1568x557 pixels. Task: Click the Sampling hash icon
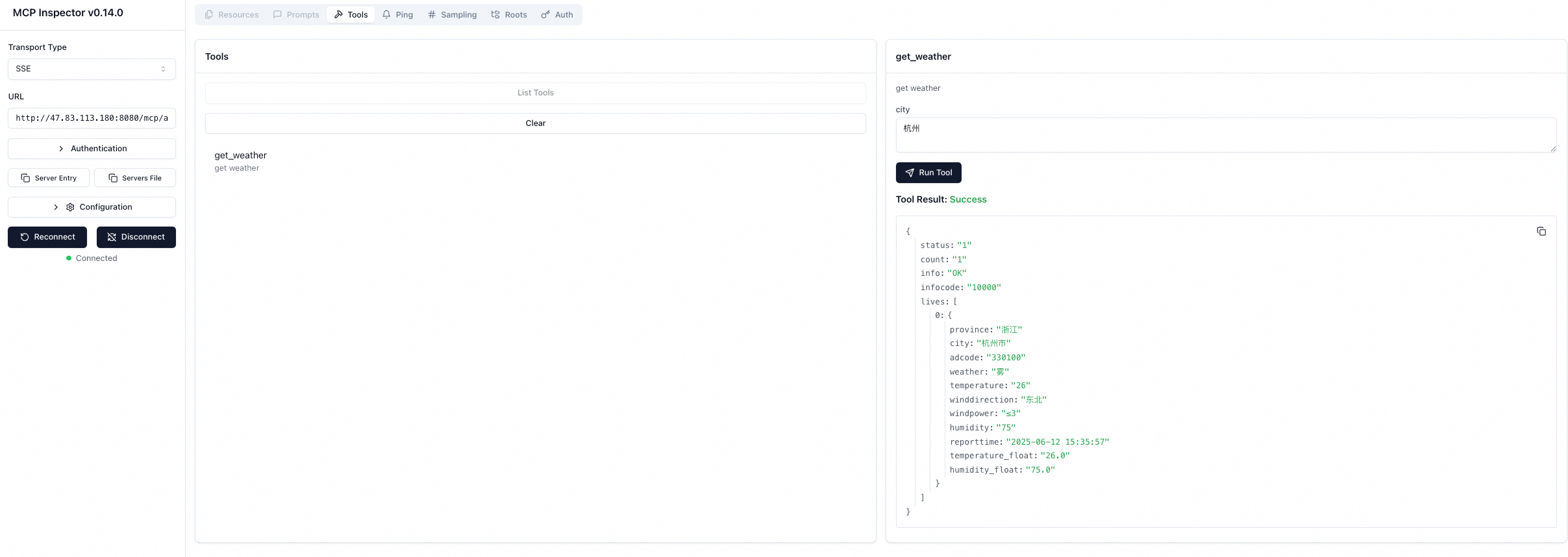[x=432, y=14]
